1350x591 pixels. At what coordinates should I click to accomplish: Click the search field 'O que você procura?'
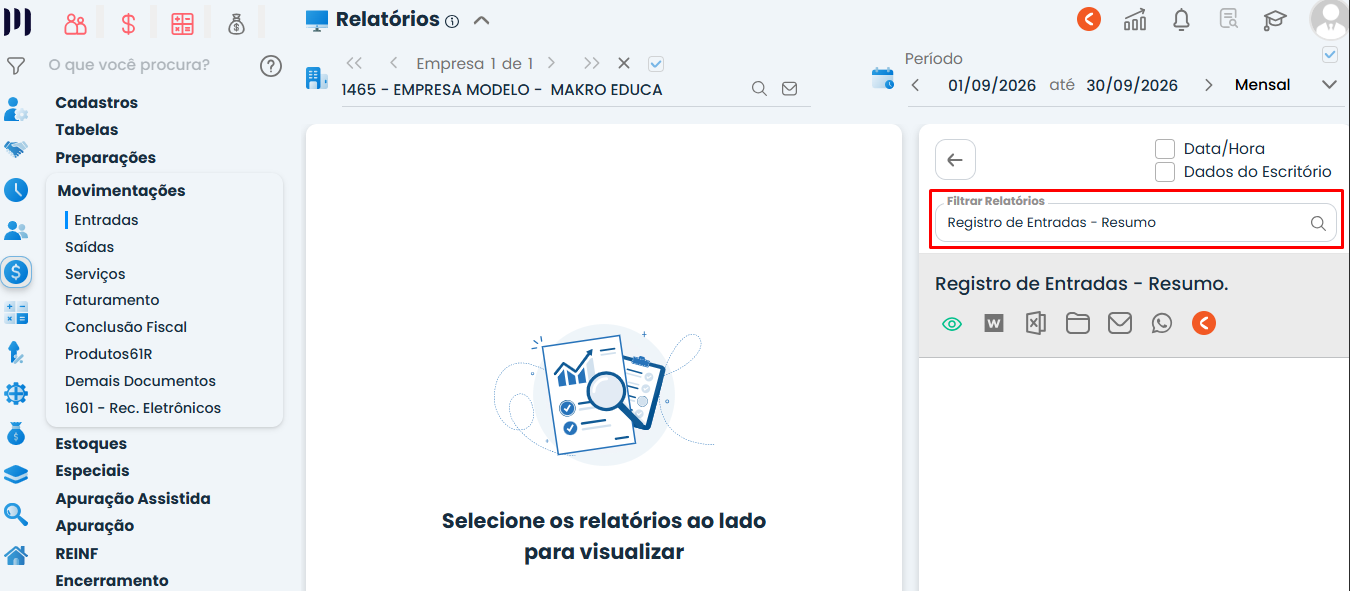coord(129,65)
